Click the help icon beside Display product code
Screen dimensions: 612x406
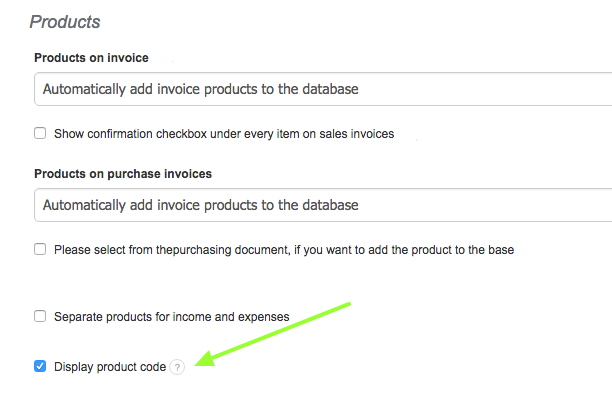coord(177,367)
